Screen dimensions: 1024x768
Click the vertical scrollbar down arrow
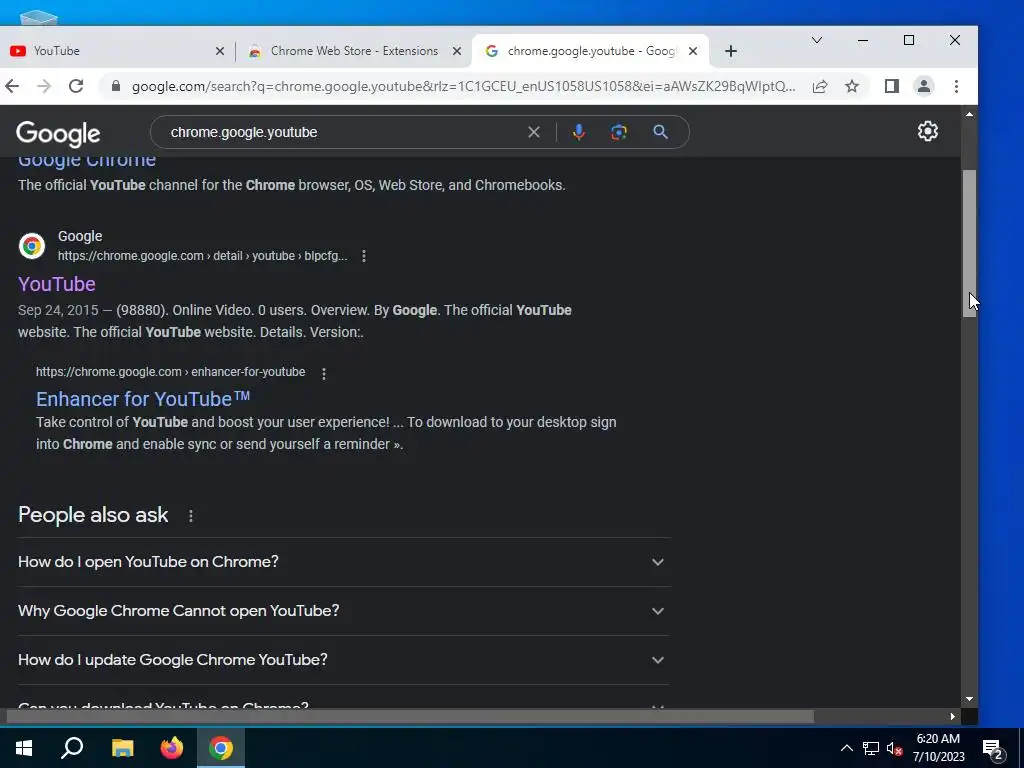[x=969, y=699]
